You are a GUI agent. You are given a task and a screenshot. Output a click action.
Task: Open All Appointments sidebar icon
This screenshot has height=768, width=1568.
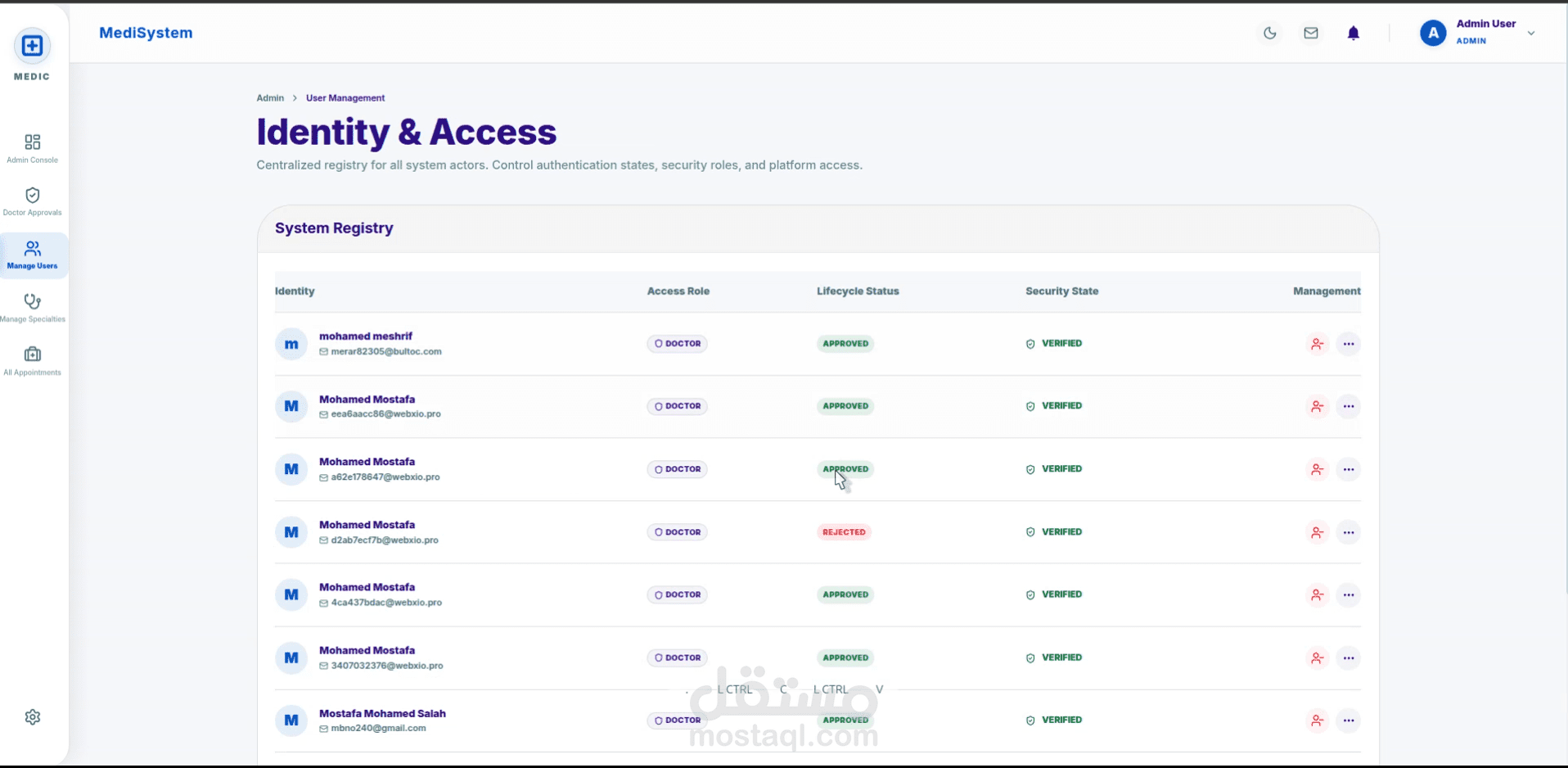tap(32, 360)
